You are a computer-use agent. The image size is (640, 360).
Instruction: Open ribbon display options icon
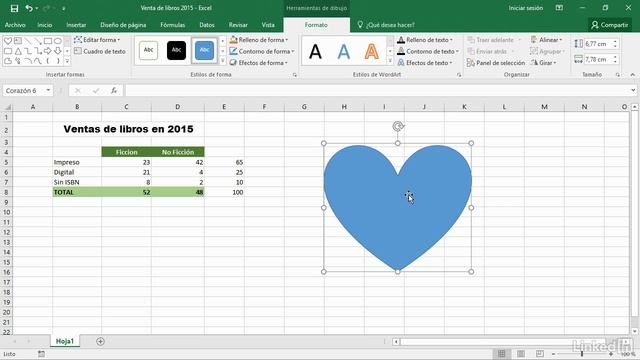(x=559, y=8)
